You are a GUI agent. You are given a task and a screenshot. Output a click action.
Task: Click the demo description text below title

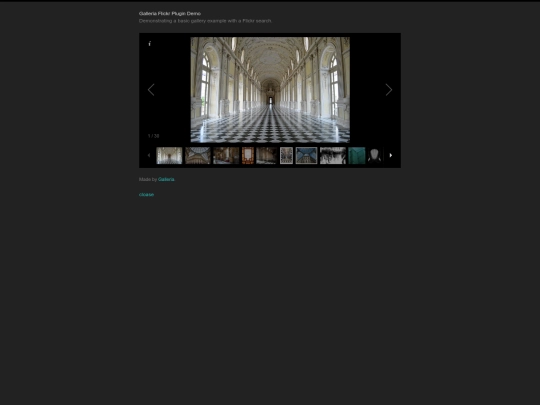(205, 21)
